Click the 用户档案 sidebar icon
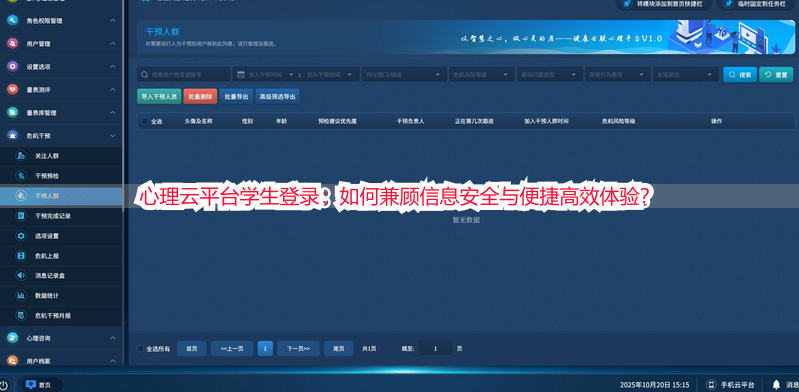 click(x=13, y=361)
